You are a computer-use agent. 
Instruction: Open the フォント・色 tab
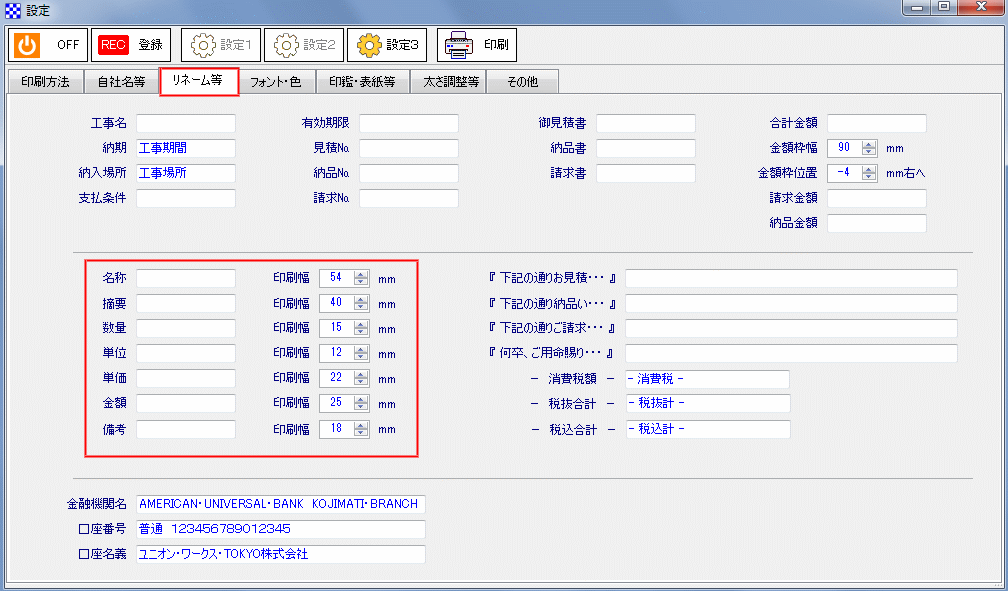276,81
